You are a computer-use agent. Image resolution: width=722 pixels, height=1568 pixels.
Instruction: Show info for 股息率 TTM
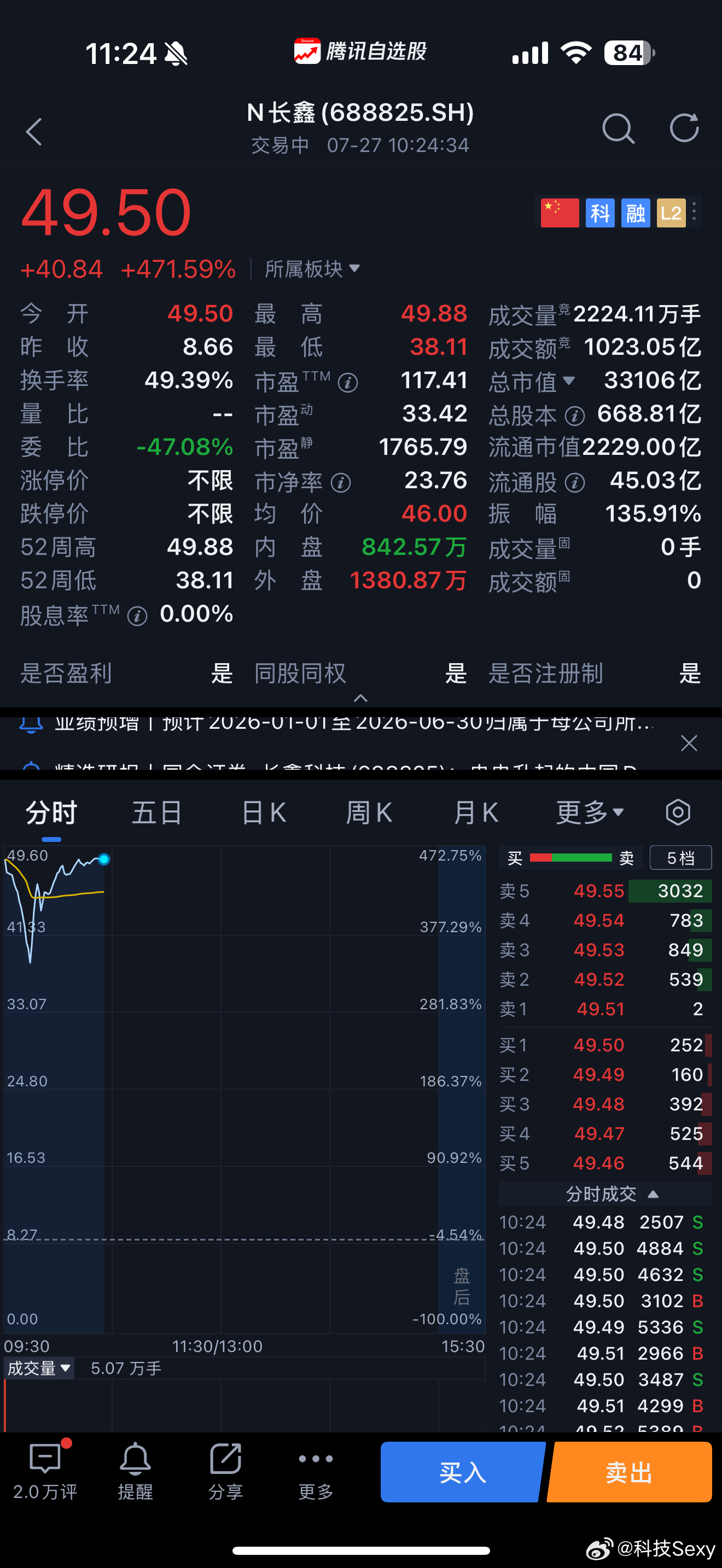pyautogui.click(x=138, y=616)
